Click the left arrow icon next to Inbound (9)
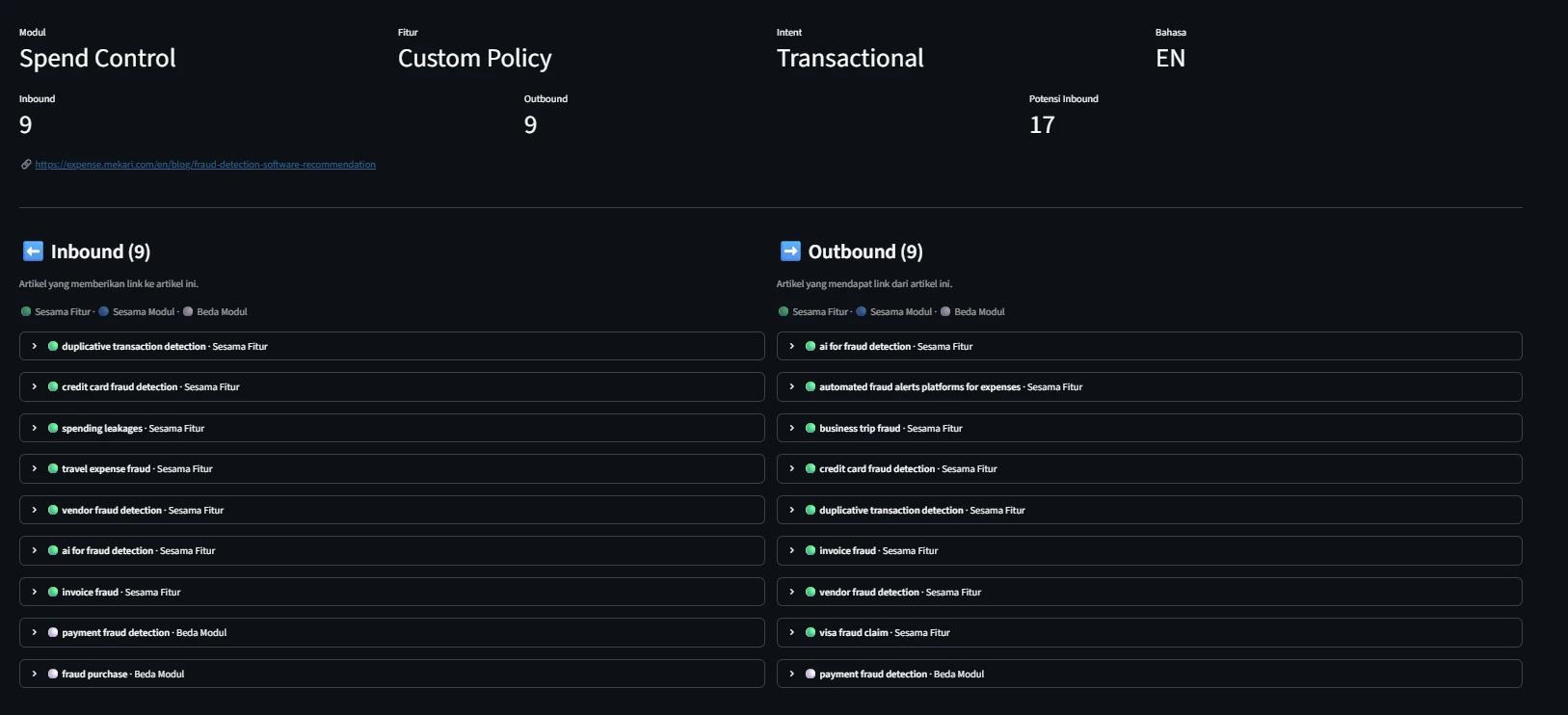 (x=33, y=252)
